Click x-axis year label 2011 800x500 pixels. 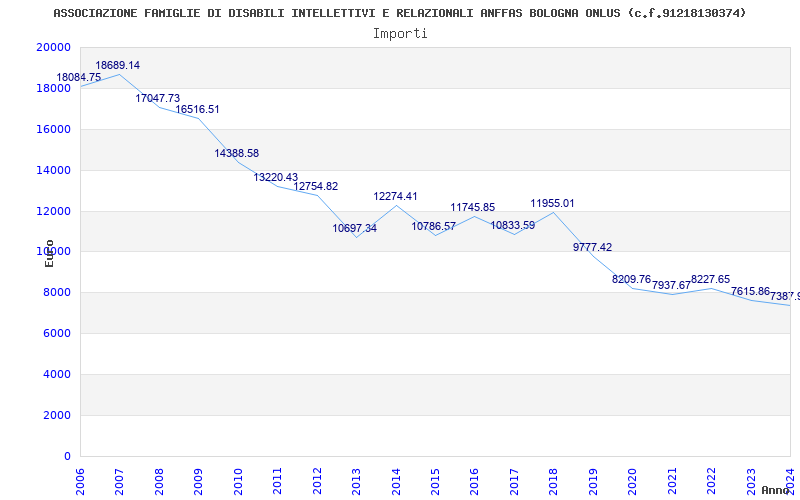277,482
